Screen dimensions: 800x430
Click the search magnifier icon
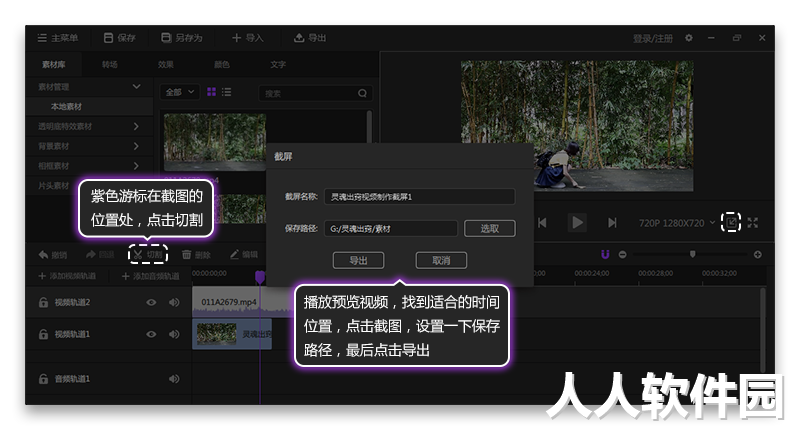pyautogui.click(x=362, y=93)
